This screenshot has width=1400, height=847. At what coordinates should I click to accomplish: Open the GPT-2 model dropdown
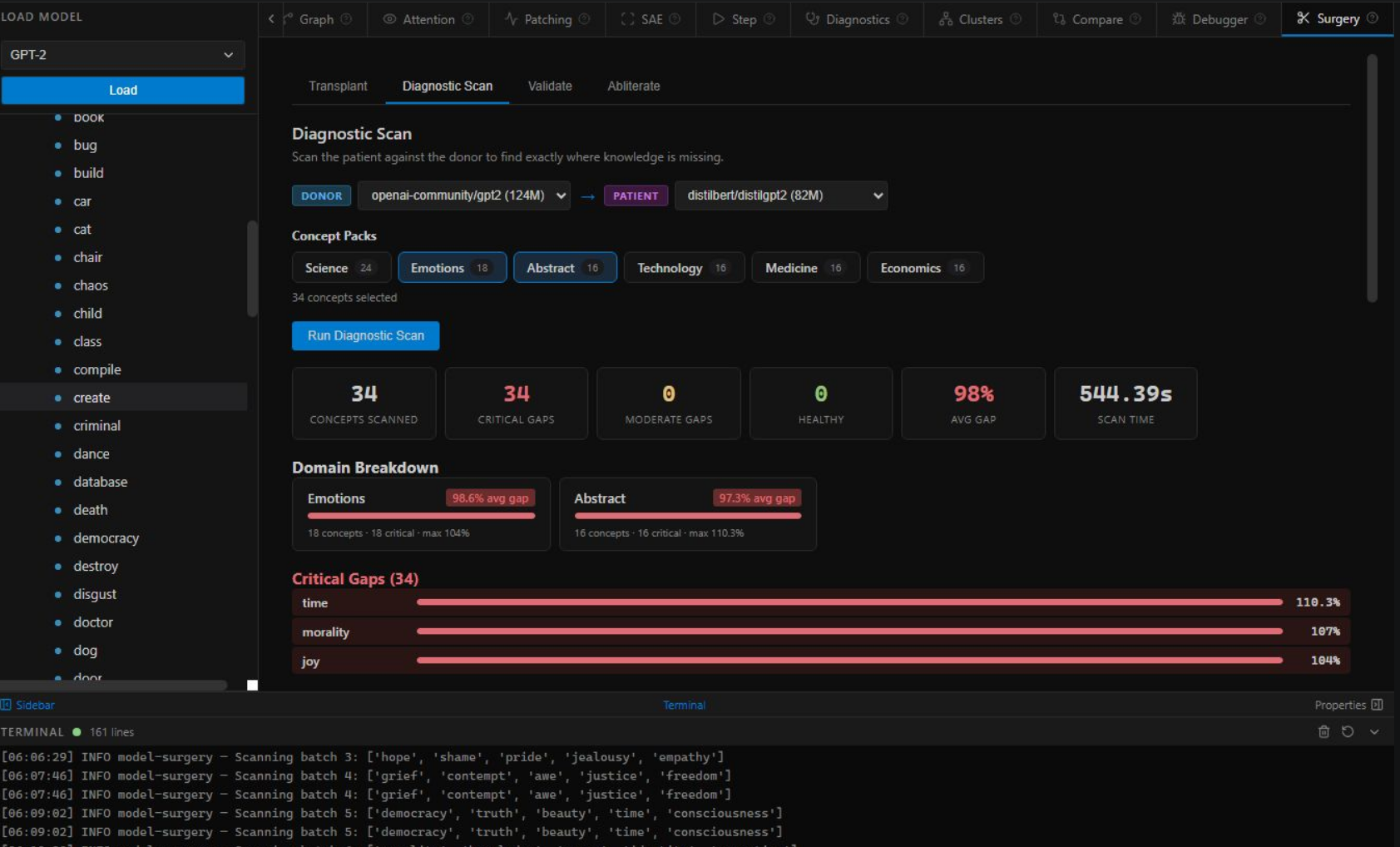[122, 55]
